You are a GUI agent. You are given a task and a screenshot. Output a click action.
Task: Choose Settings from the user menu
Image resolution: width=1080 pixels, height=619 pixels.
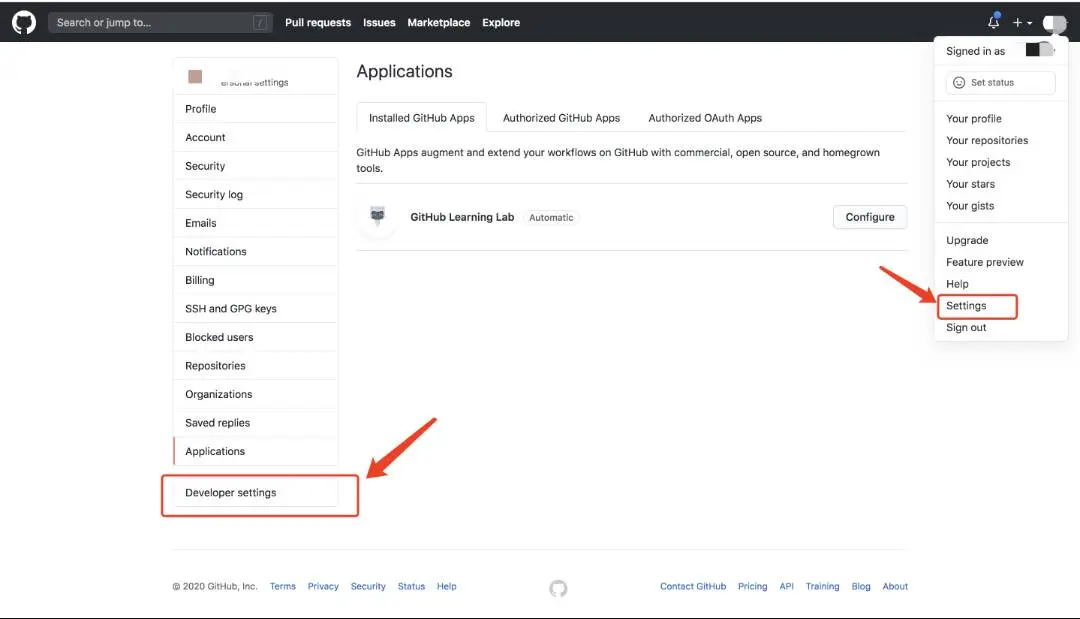(x=966, y=306)
